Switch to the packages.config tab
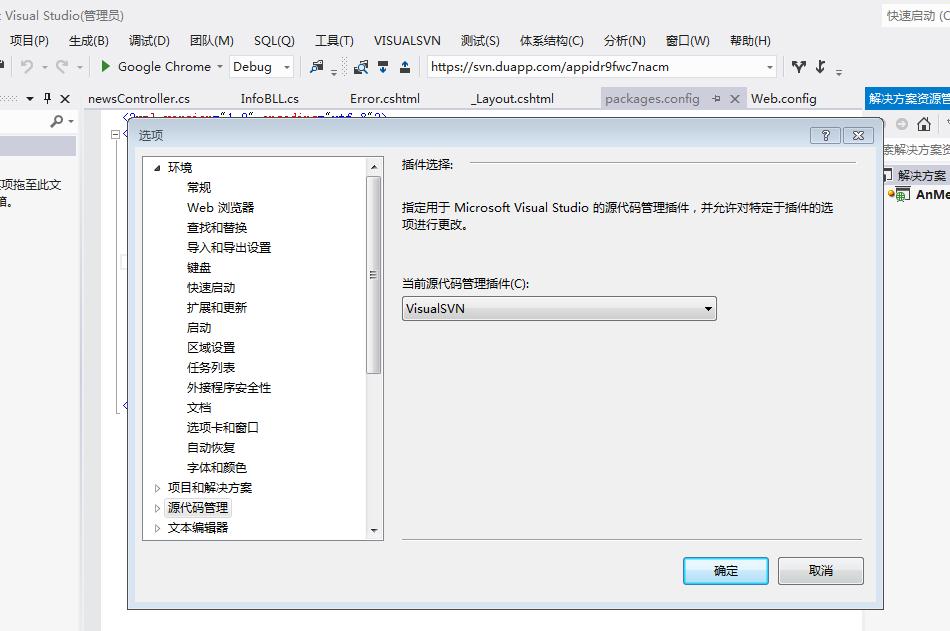 click(x=652, y=98)
